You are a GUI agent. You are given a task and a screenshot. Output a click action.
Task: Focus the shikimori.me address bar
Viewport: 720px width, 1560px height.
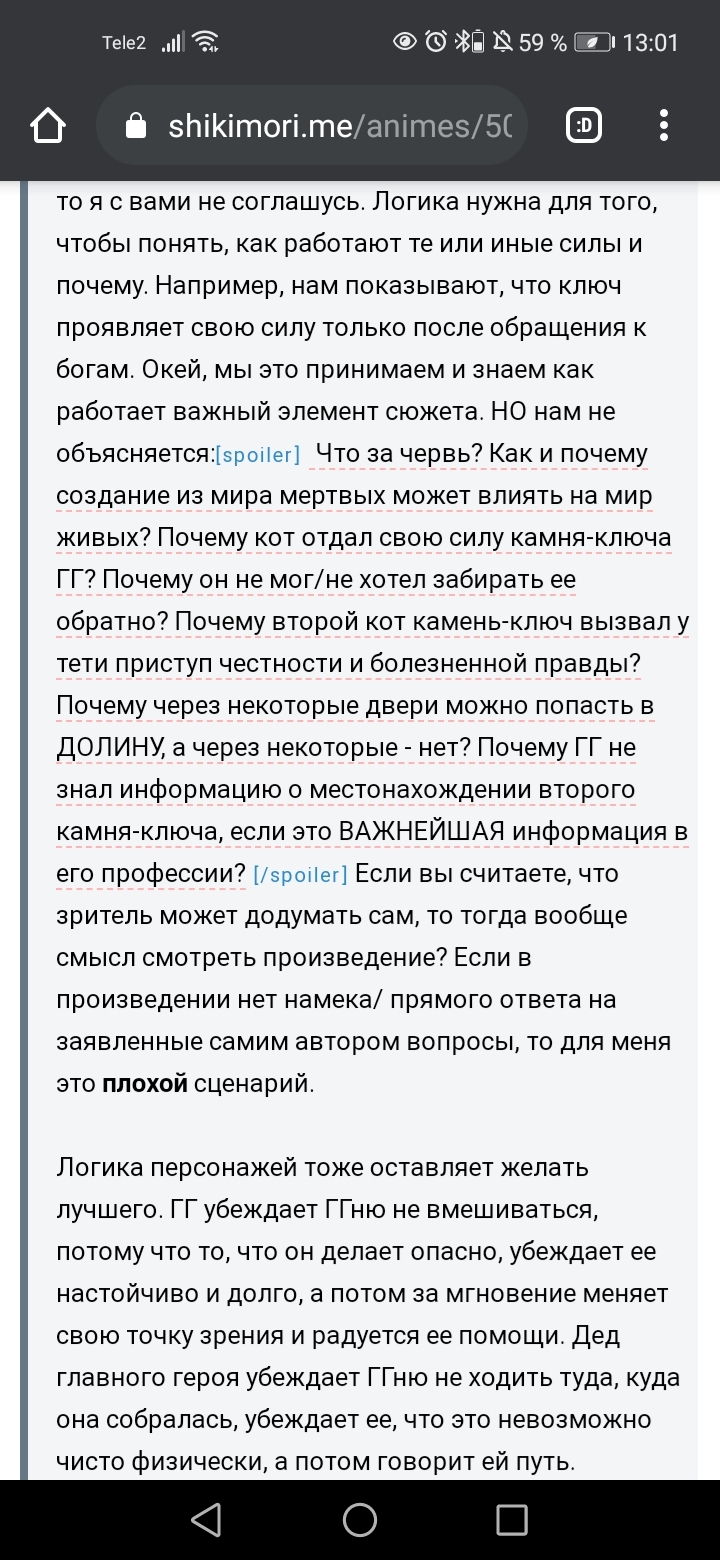[340, 126]
